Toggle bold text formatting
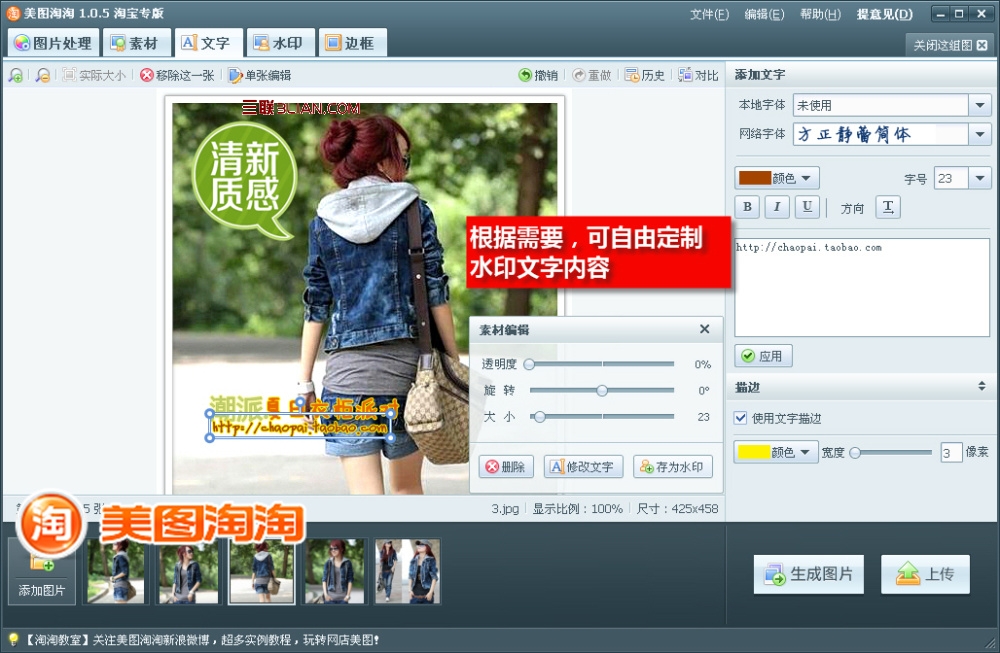 click(x=747, y=207)
